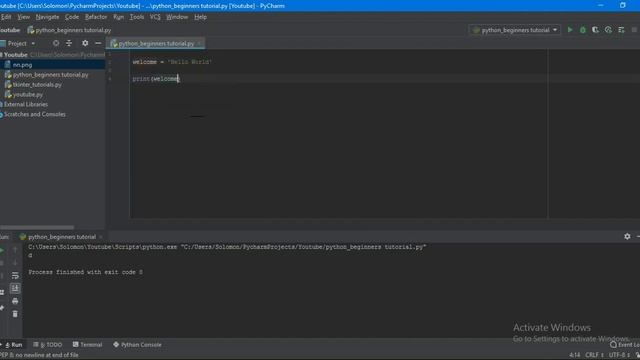Click the CRLF line separator selector
The width and height of the screenshot is (640, 360).
pyautogui.click(x=594, y=355)
